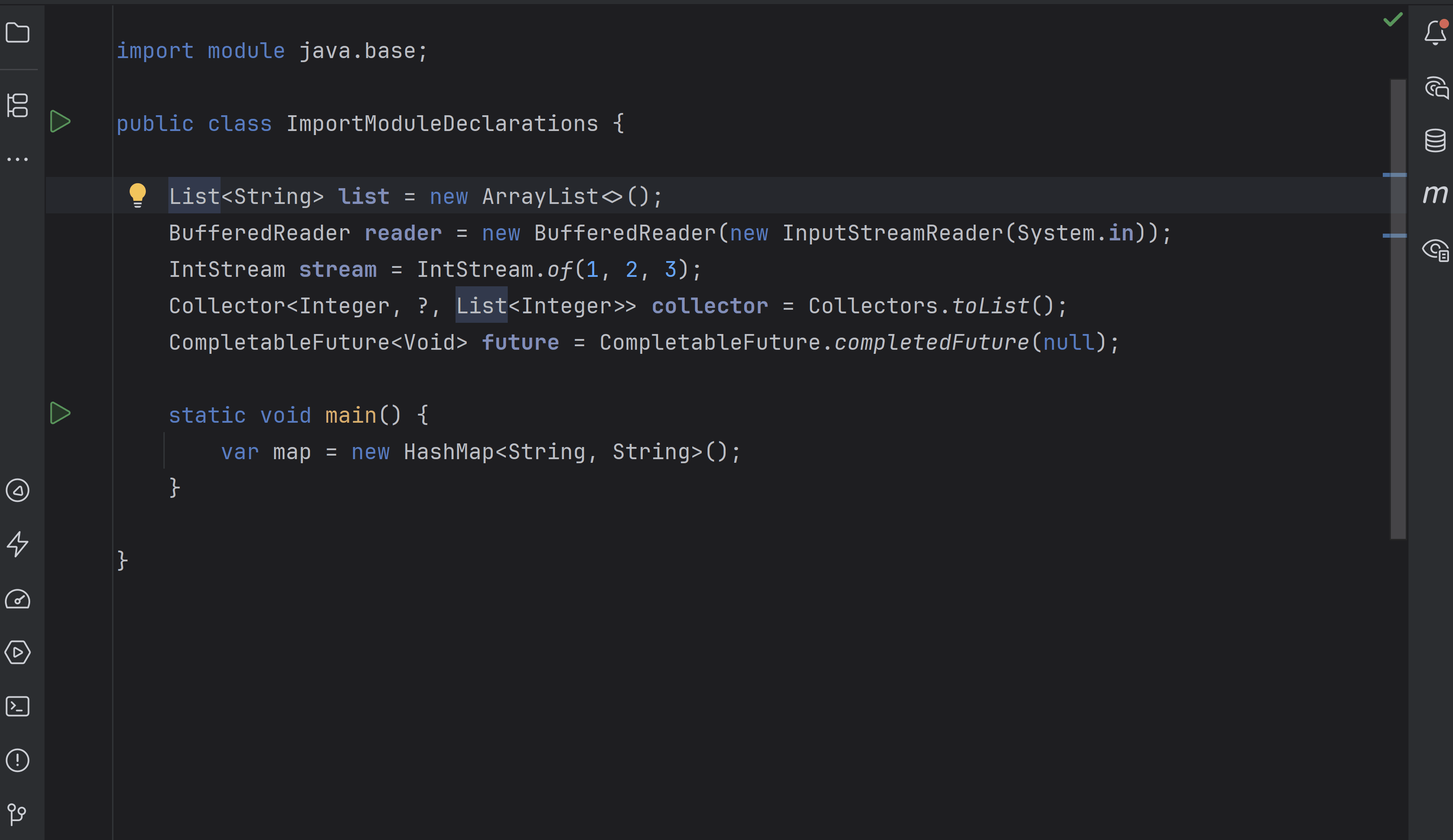Image resolution: width=1453 pixels, height=840 pixels.
Task: Open the Problems tool window
Action: [17, 760]
